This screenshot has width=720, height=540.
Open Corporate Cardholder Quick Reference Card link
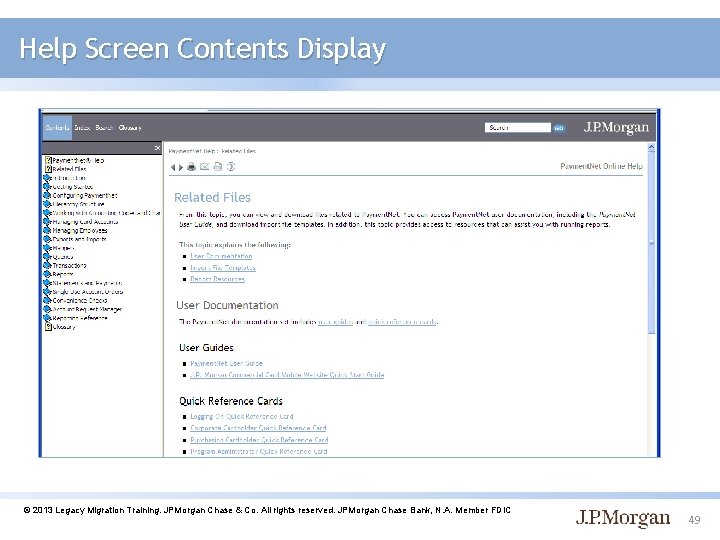click(258, 428)
